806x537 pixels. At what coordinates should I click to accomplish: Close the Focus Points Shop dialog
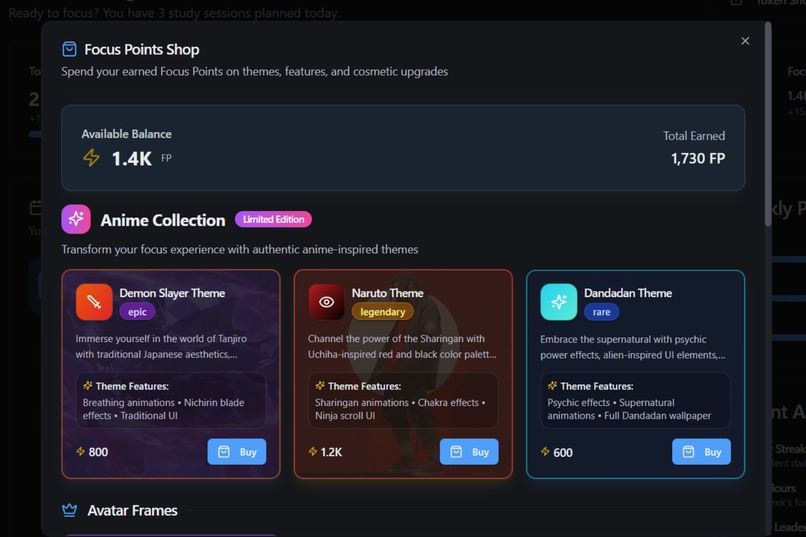[745, 41]
